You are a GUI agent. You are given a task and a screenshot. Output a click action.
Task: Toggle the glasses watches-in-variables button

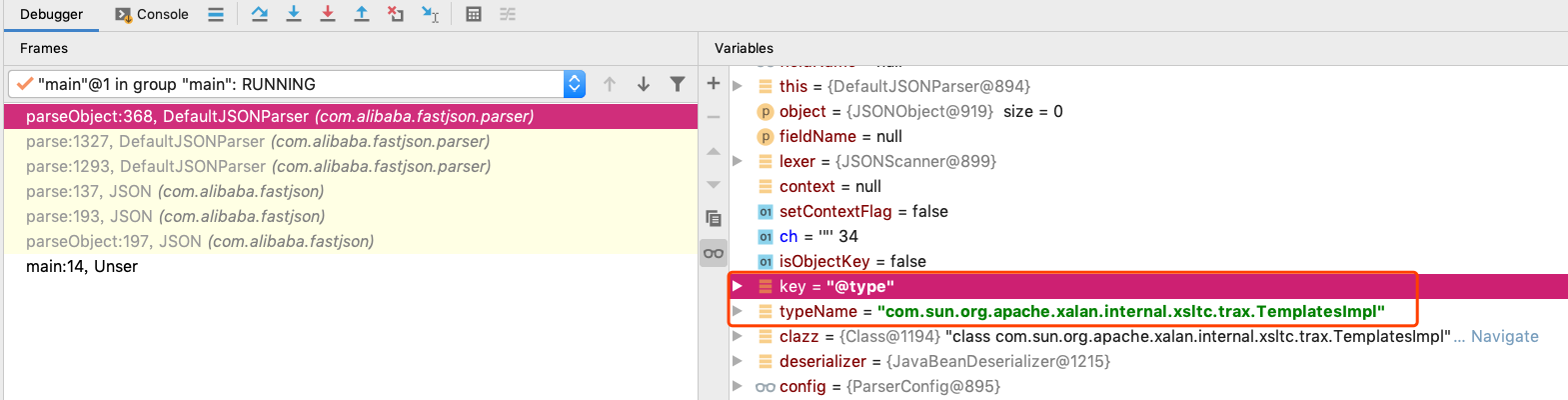coord(714,253)
